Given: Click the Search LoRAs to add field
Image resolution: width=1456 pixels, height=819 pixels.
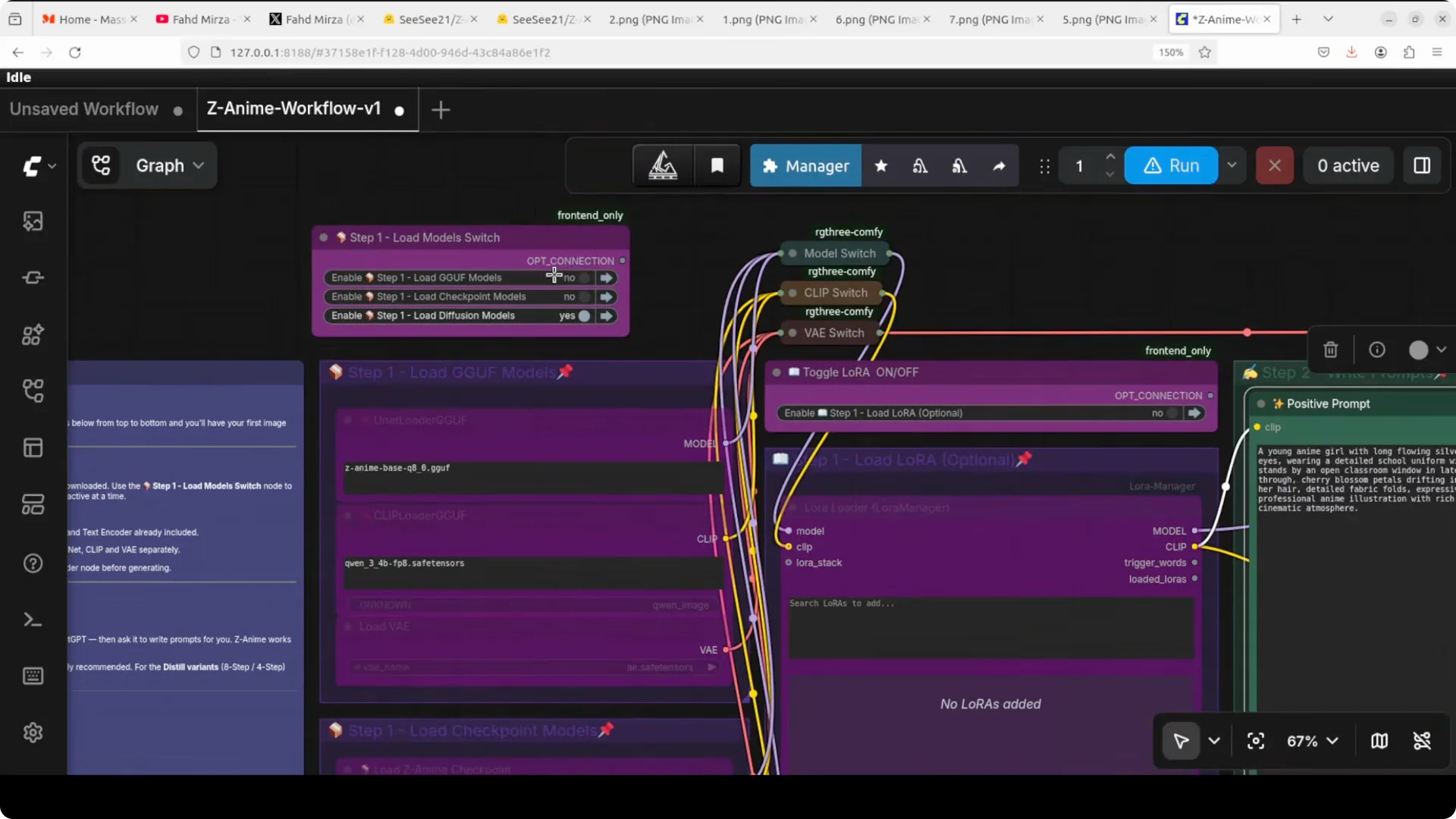Looking at the screenshot, I should tap(991, 627).
